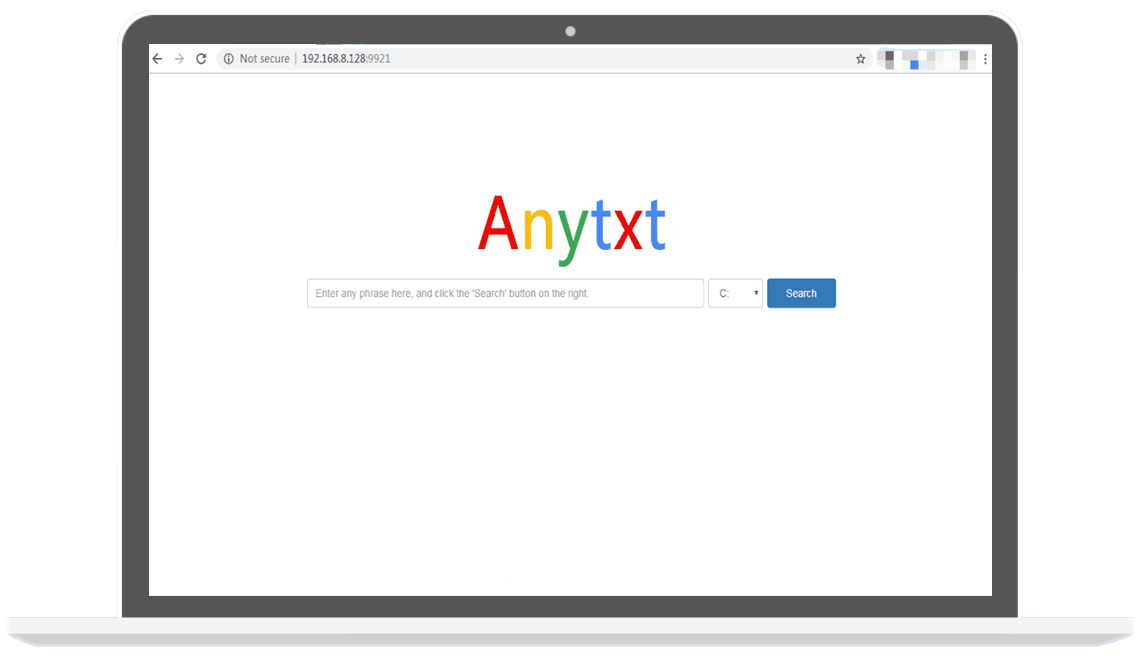Open the Chrome three-dot menu

985,59
